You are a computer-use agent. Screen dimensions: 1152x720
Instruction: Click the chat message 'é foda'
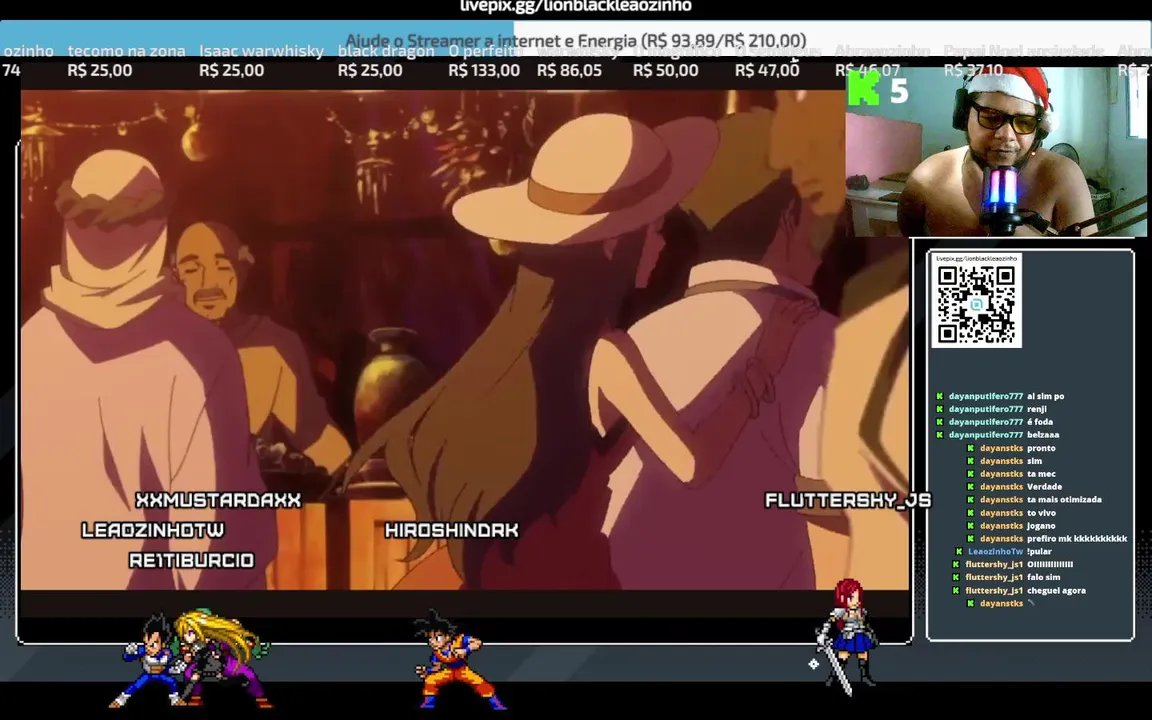1040,422
